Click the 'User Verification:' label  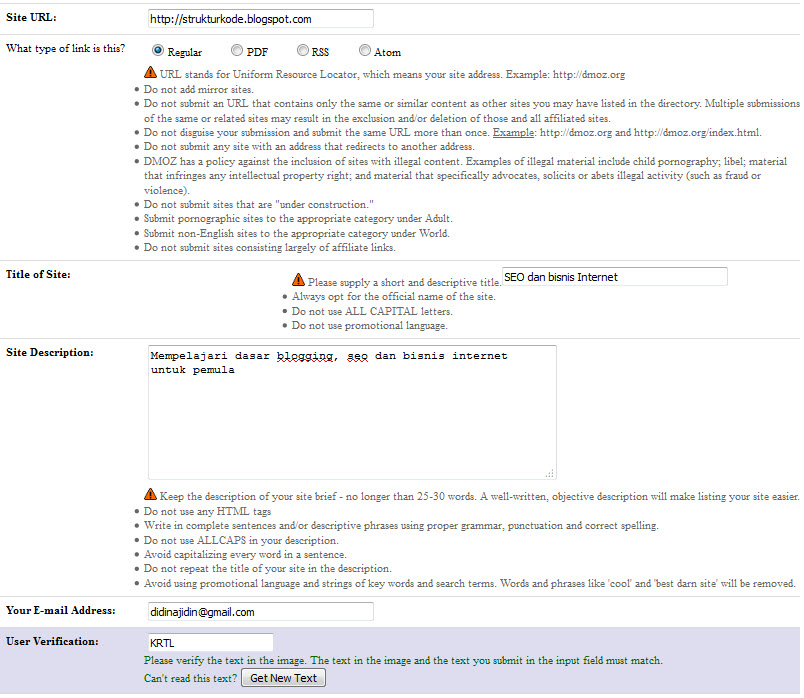pyautogui.click(x=52, y=642)
